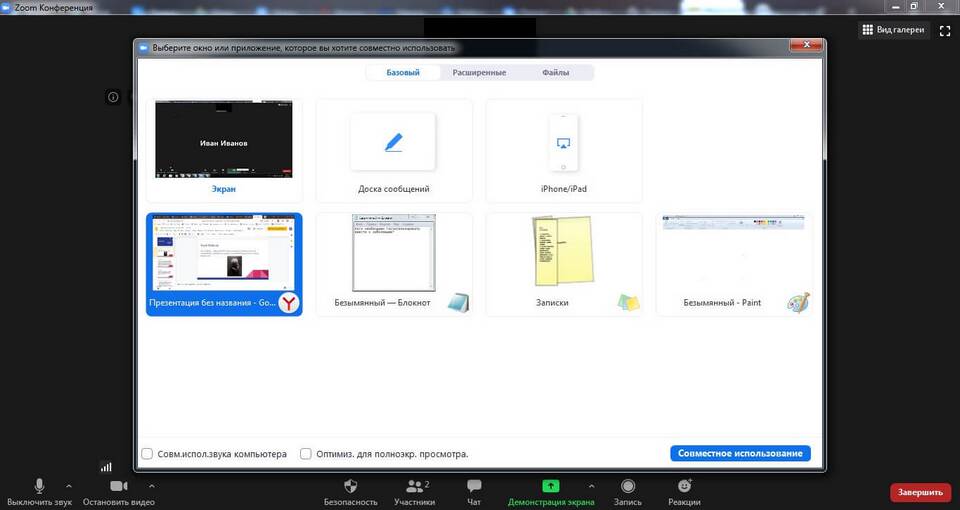The height and width of the screenshot is (510, 960).
Task: Select the Экран screen thumbnail
Action: click(224, 150)
